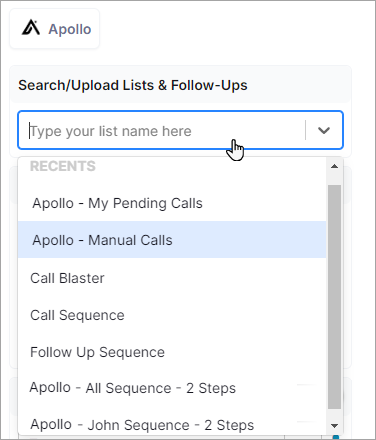Click the dropdown list scrollbar thumb

334,297
